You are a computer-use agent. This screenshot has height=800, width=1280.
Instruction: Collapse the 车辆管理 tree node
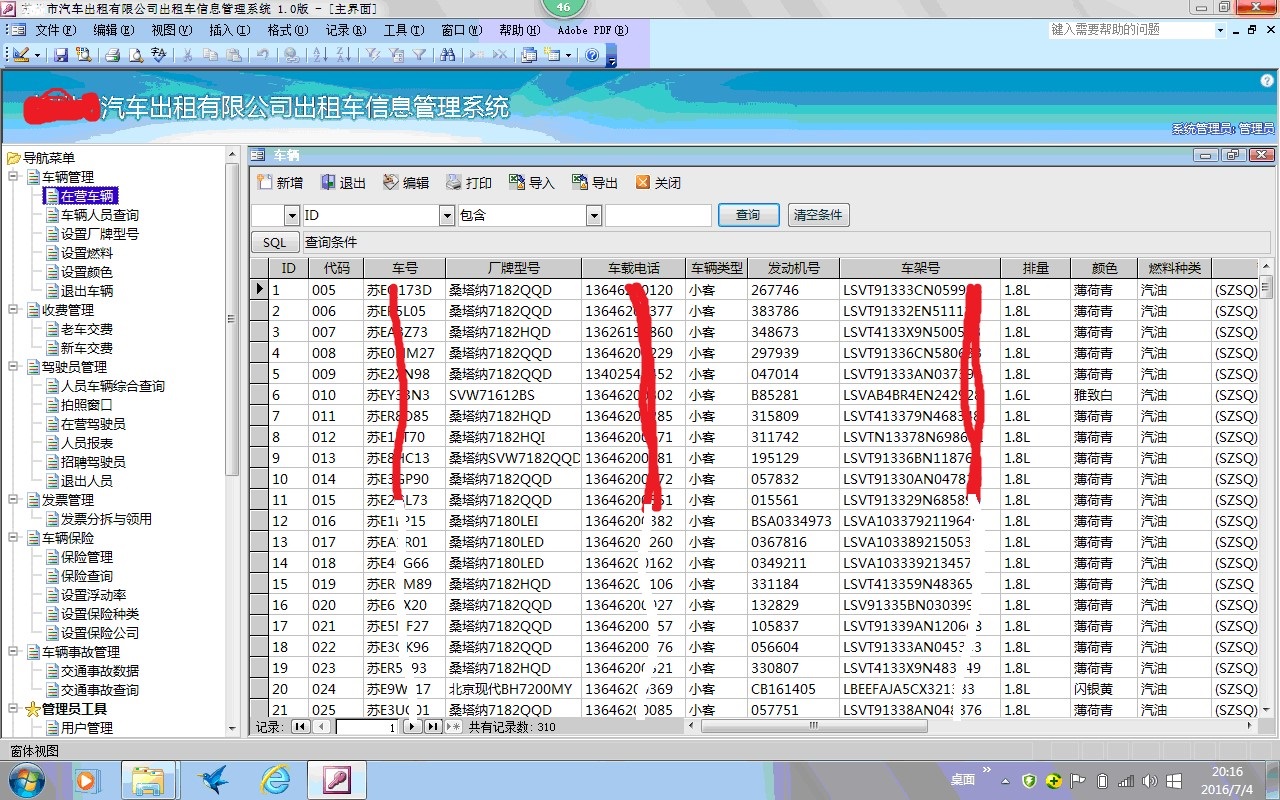coord(14,177)
